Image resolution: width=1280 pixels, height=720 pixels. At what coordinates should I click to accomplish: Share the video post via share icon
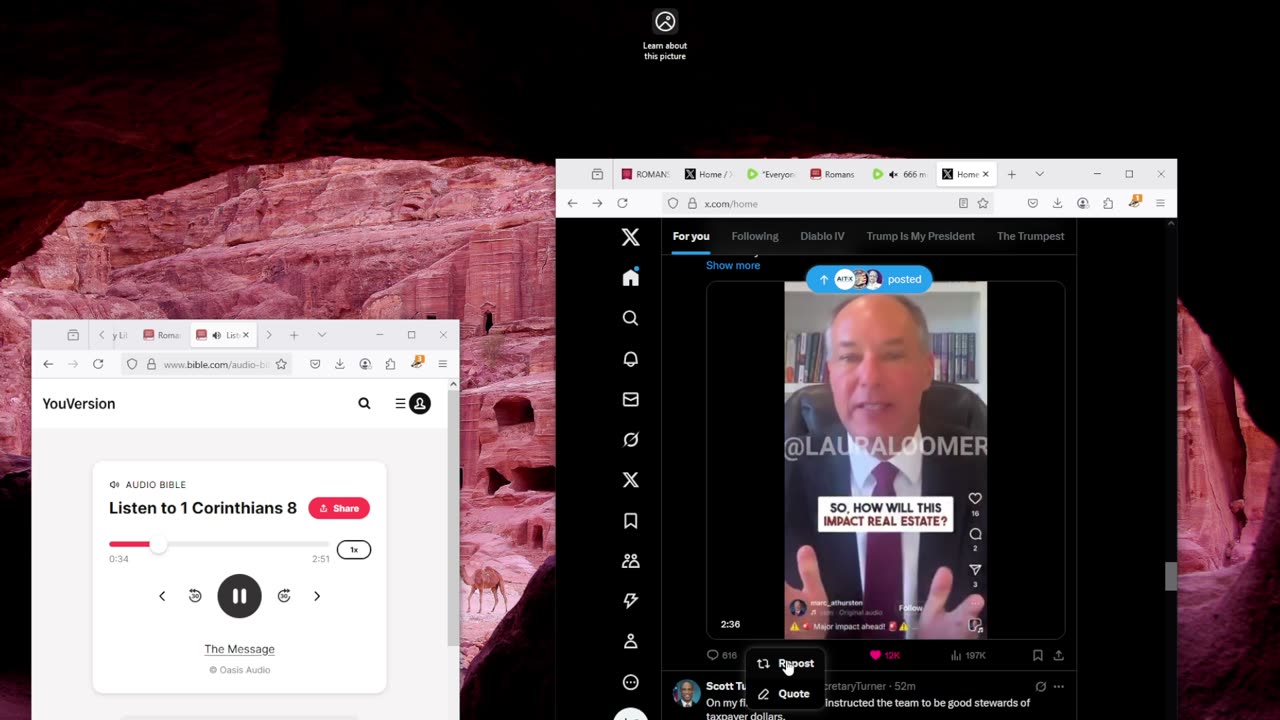click(1058, 655)
